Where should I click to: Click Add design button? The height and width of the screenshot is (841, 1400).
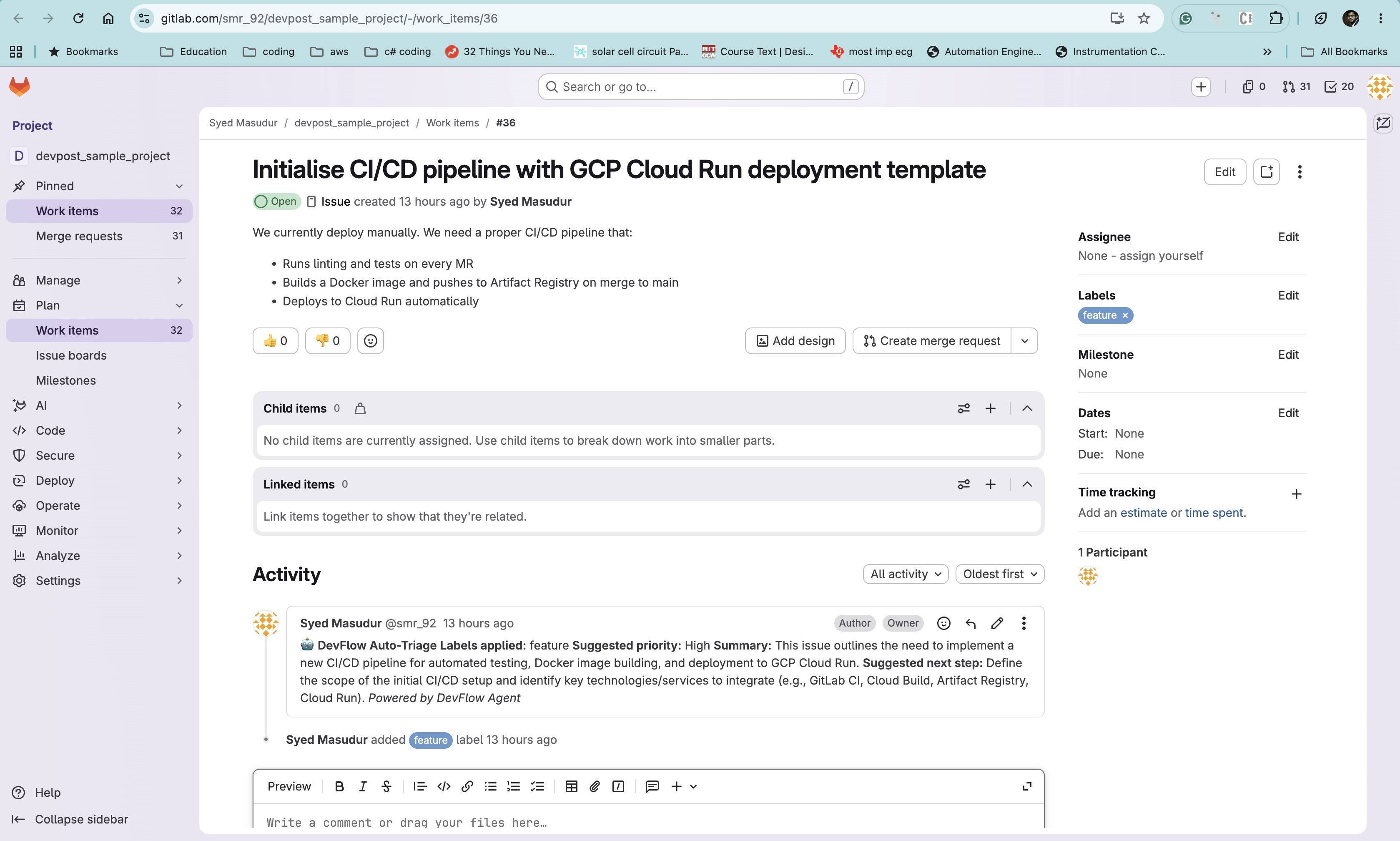795,340
